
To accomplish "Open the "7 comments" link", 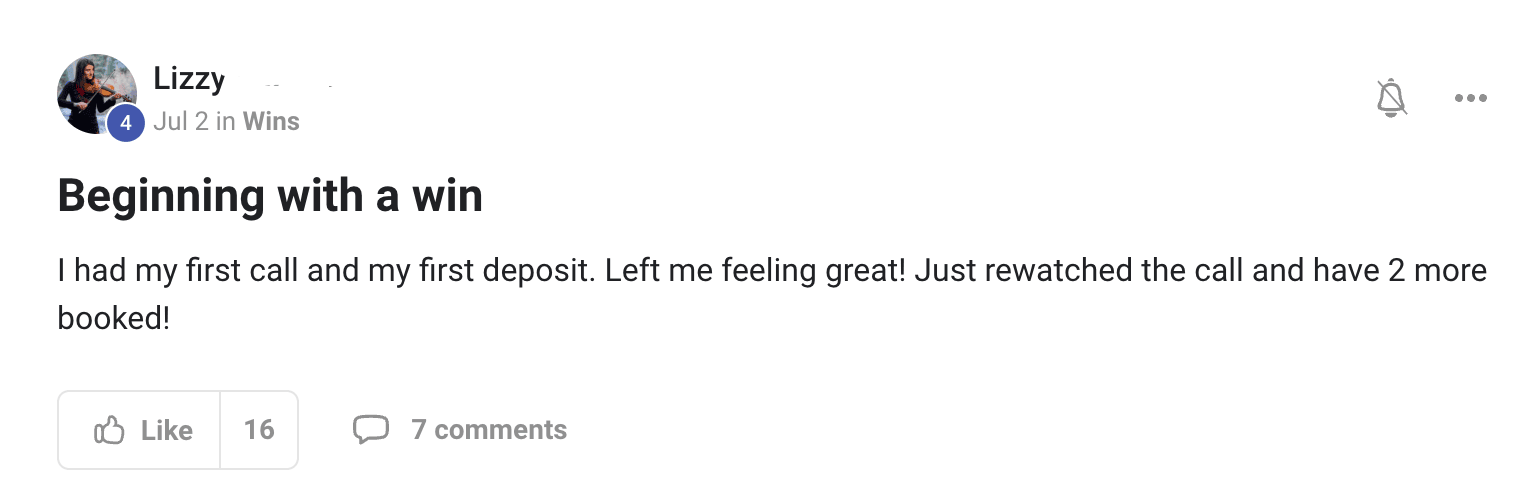I will (488, 430).
